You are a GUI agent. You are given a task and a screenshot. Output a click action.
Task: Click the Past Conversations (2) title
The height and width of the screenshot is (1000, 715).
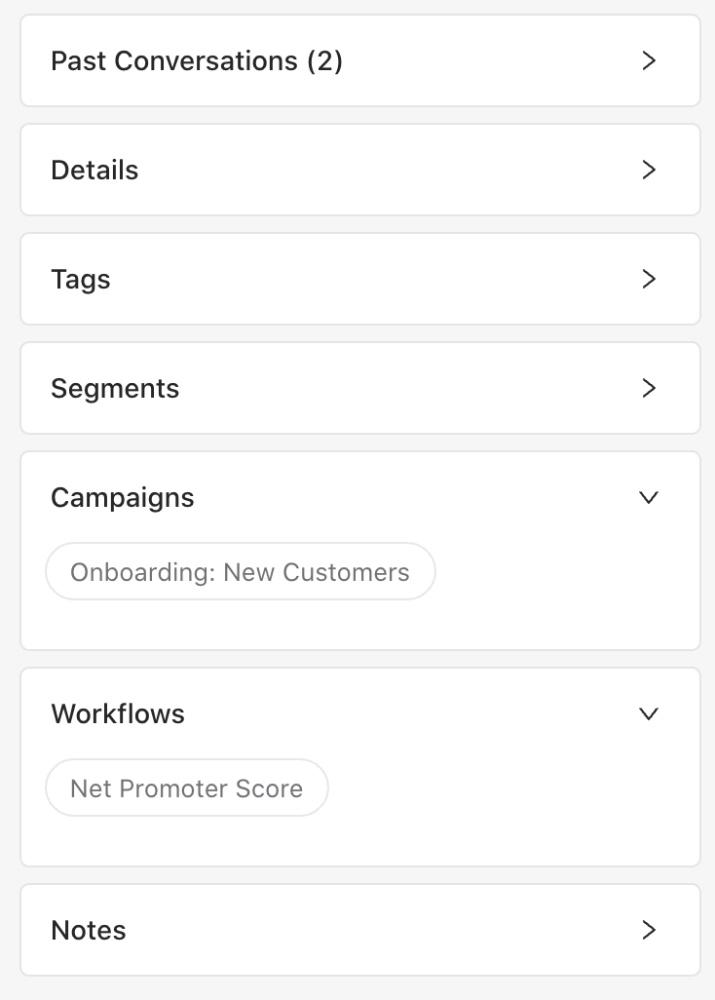196,61
